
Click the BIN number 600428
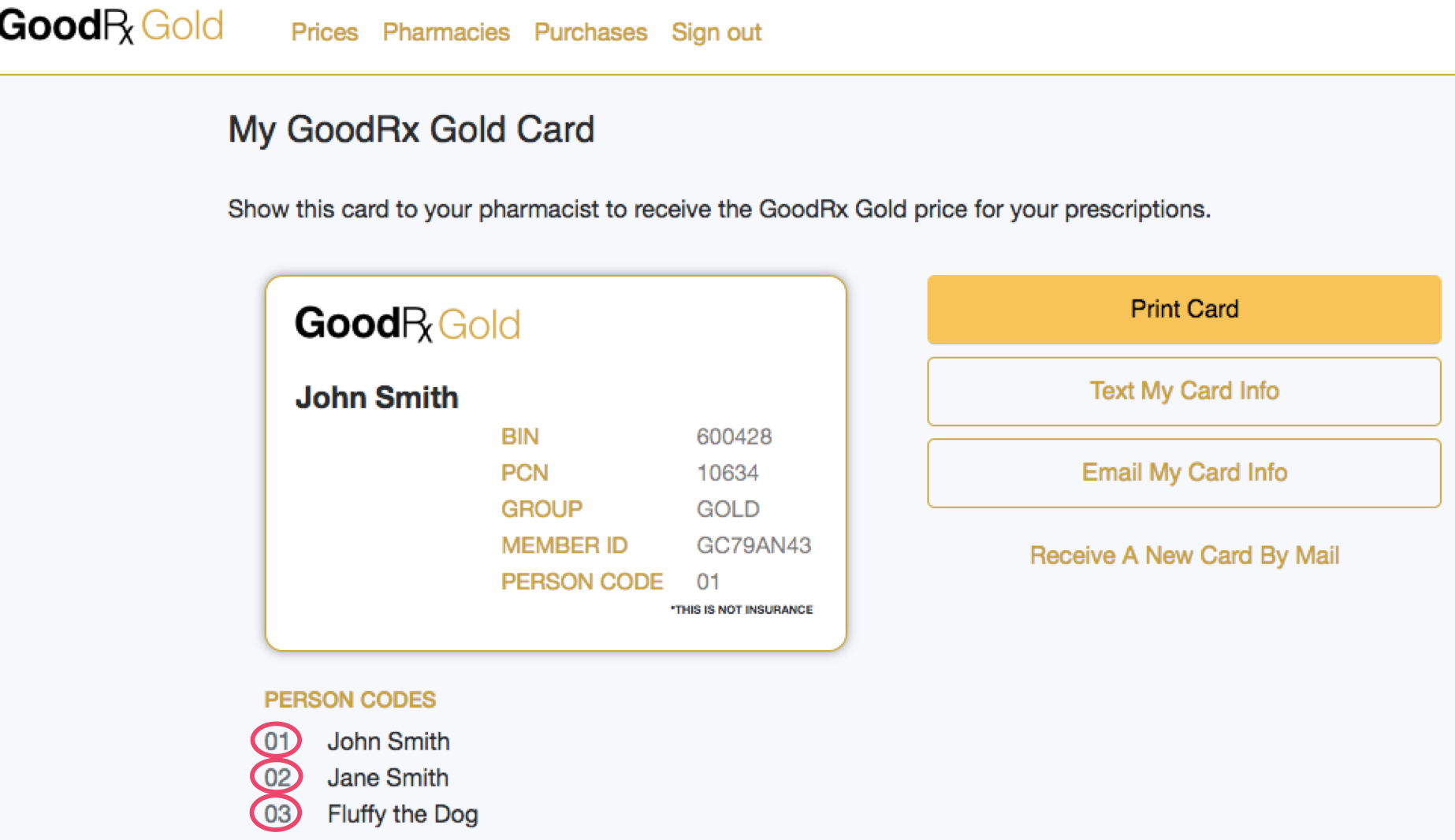click(x=734, y=437)
